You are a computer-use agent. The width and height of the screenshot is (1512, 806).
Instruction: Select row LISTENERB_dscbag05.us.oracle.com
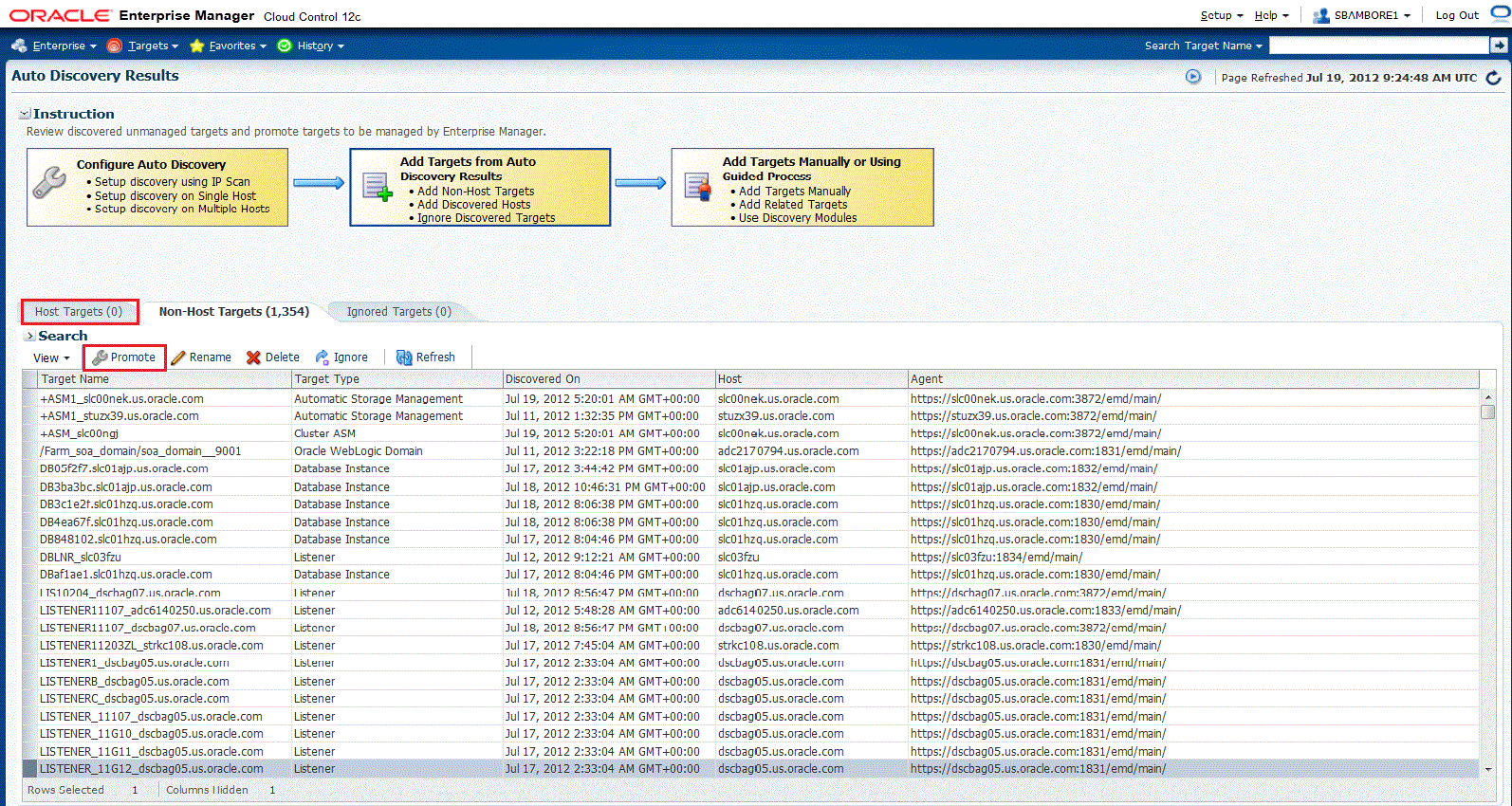(x=750, y=681)
